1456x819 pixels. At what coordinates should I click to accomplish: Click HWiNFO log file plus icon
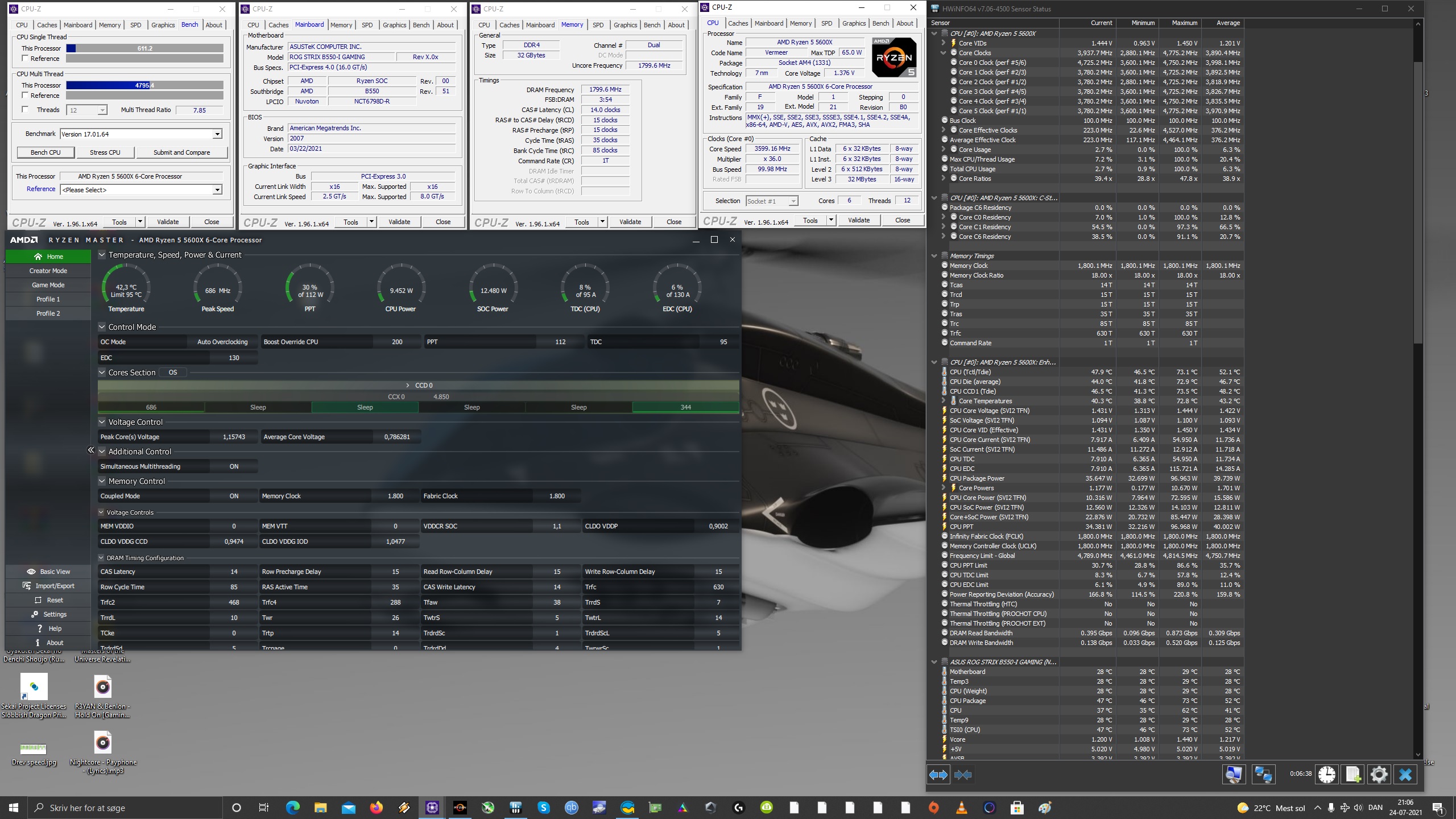tap(1353, 774)
